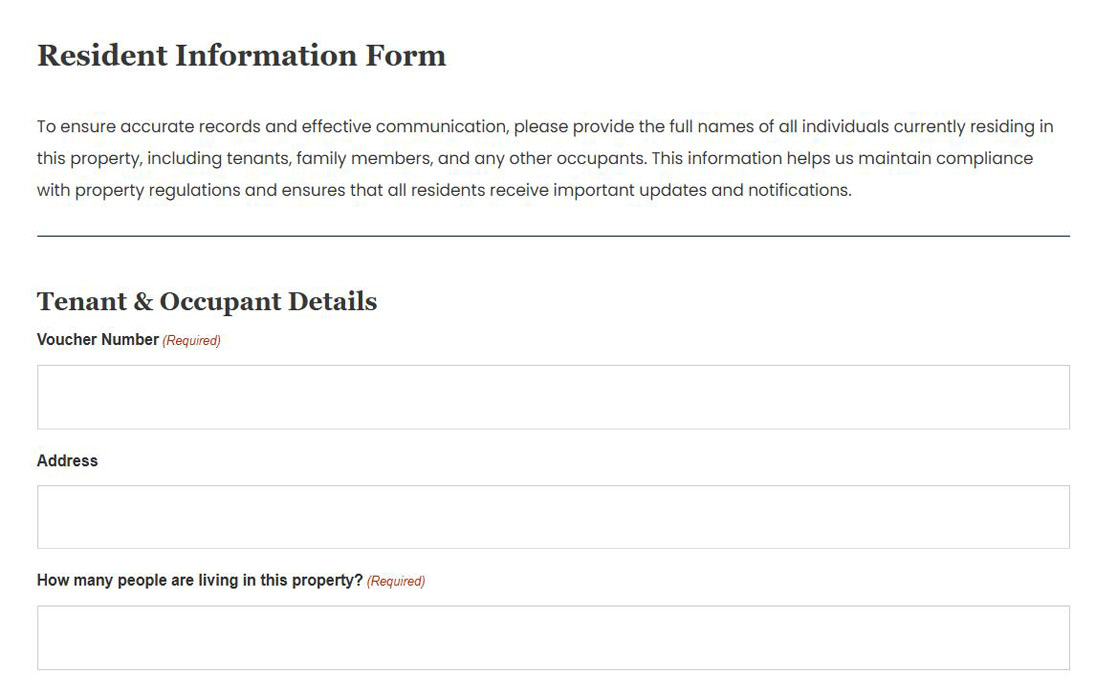Click the 'How many people are living' label
This screenshot has width=1117, height=689.
[x=197, y=580]
